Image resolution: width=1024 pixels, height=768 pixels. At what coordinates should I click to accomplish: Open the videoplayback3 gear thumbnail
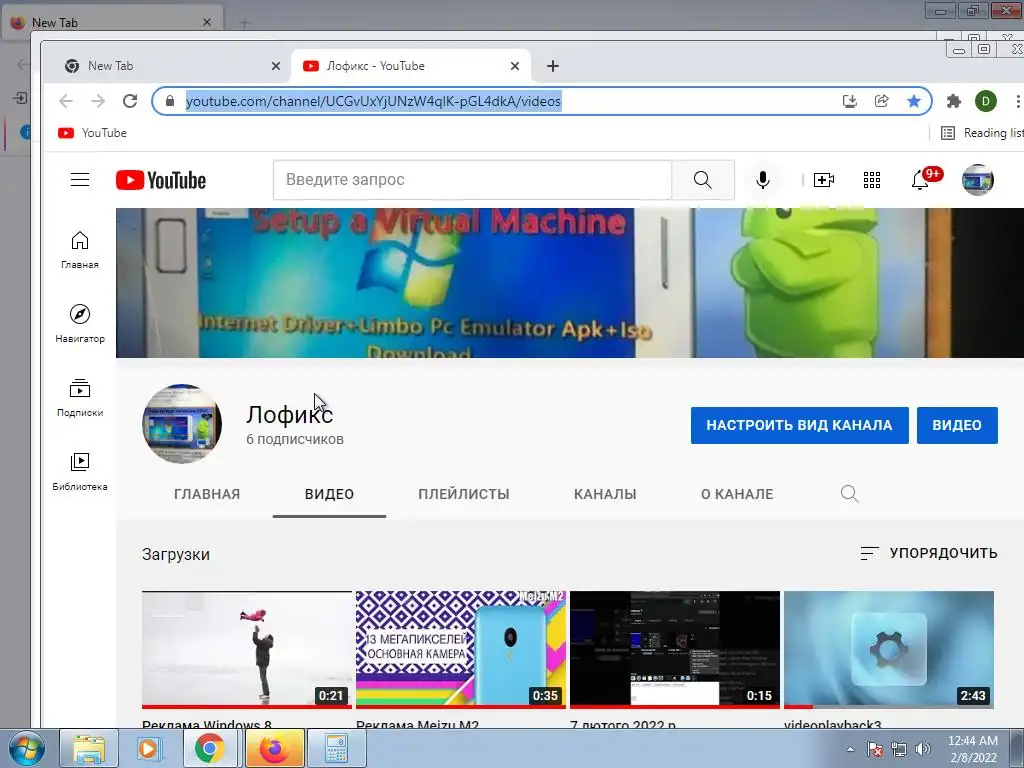coord(889,649)
